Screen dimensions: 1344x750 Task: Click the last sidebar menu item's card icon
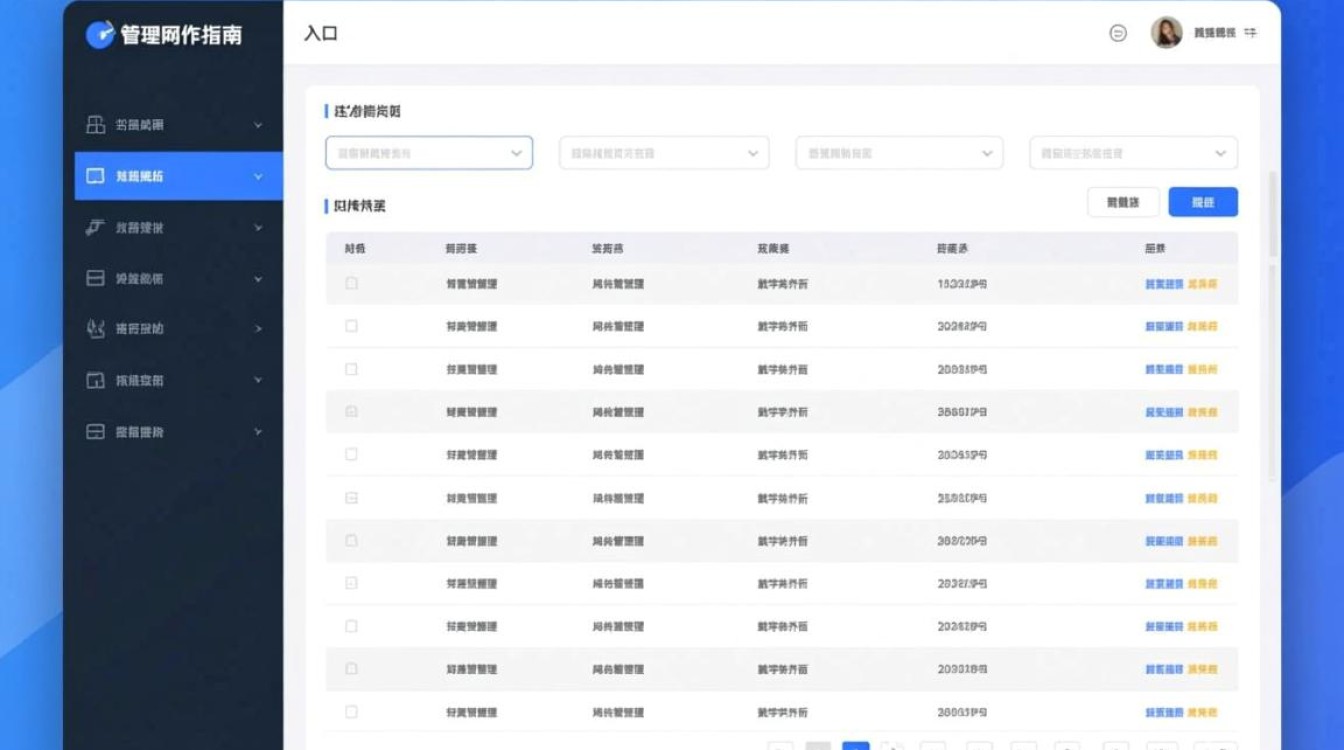tap(95, 432)
